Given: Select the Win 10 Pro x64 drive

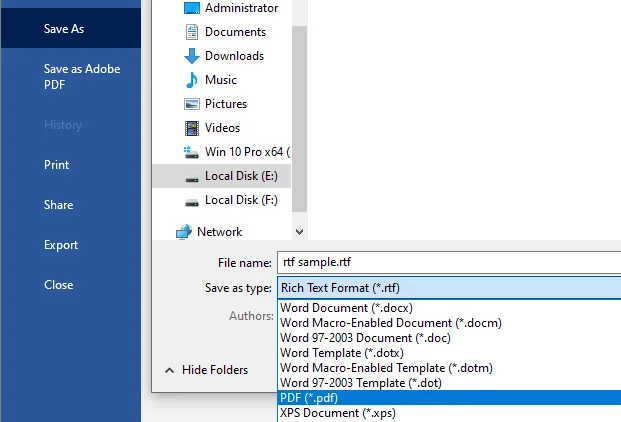Looking at the screenshot, I should [x=247, y=152].
